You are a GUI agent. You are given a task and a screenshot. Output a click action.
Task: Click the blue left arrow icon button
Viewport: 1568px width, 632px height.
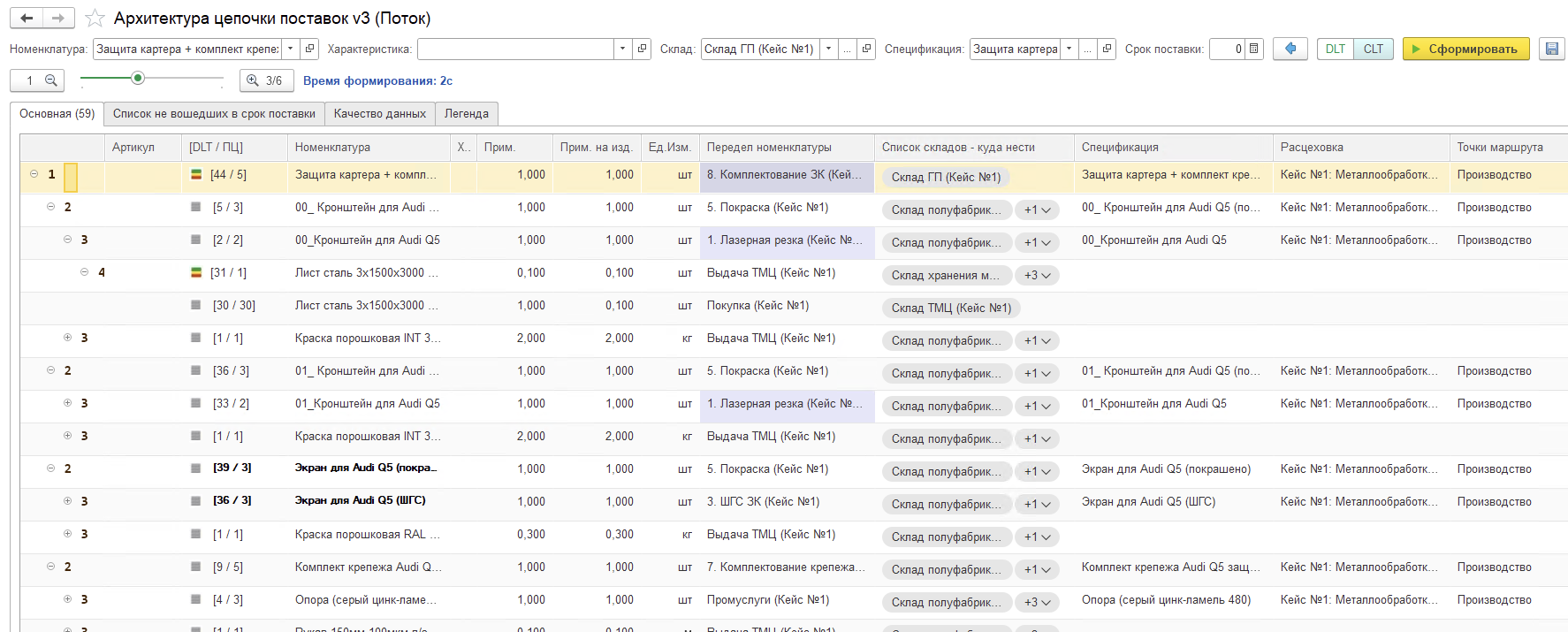coord(1290,49)
